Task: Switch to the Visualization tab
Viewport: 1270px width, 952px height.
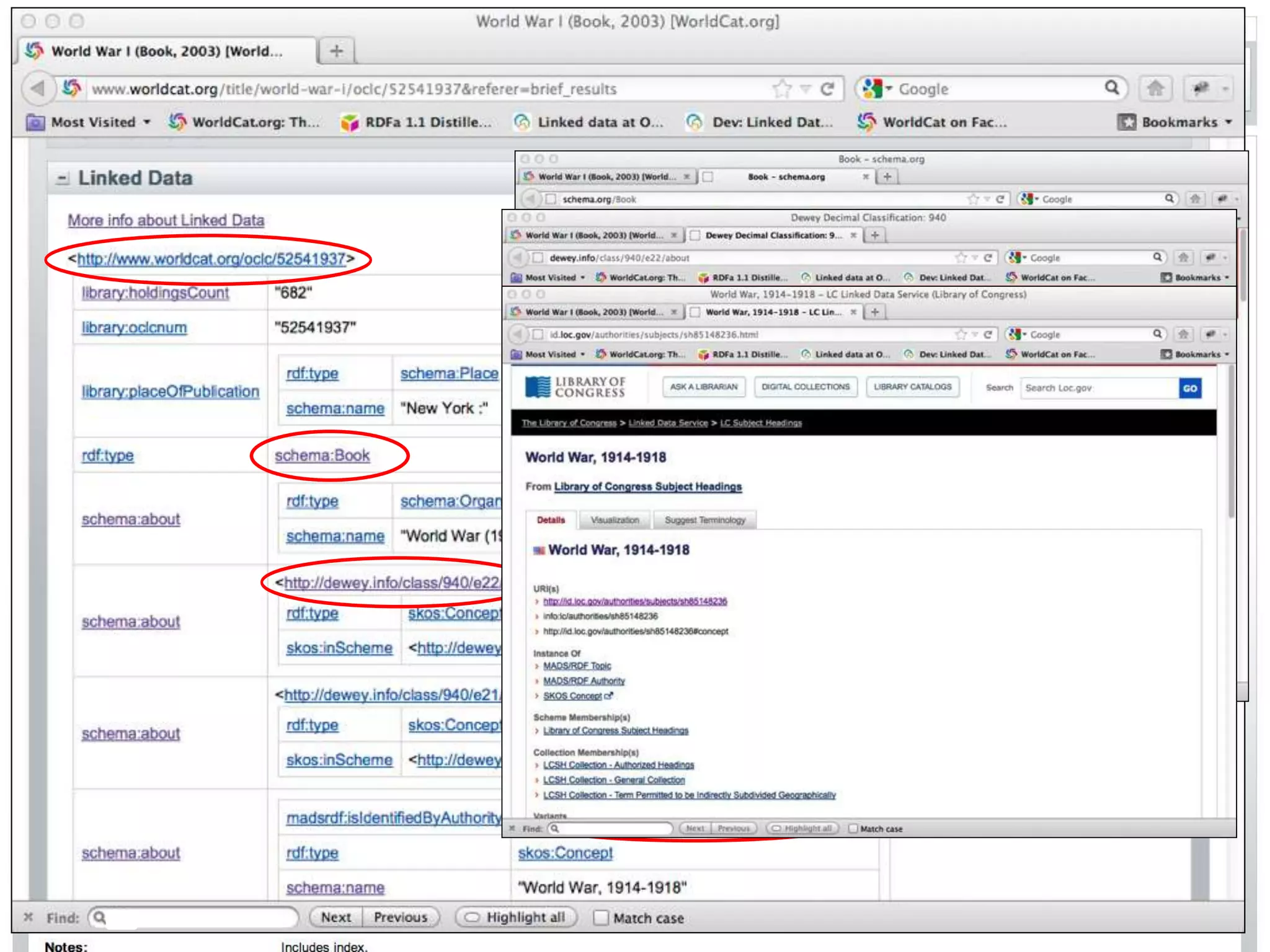Action: (x=614, y=520)
